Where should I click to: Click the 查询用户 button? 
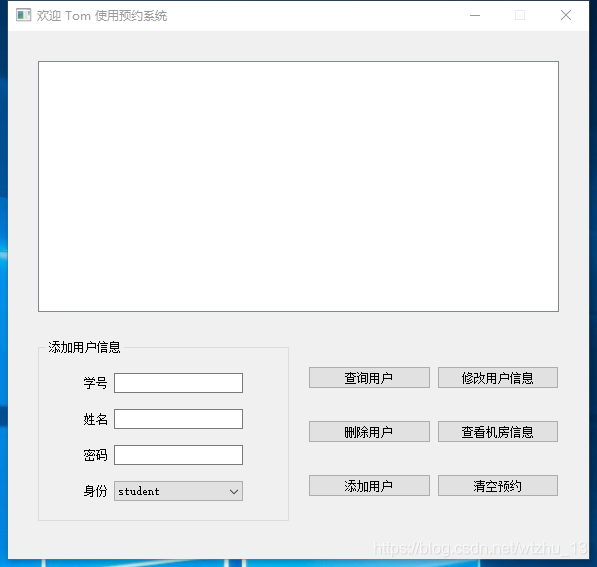[x=369, y=378]
